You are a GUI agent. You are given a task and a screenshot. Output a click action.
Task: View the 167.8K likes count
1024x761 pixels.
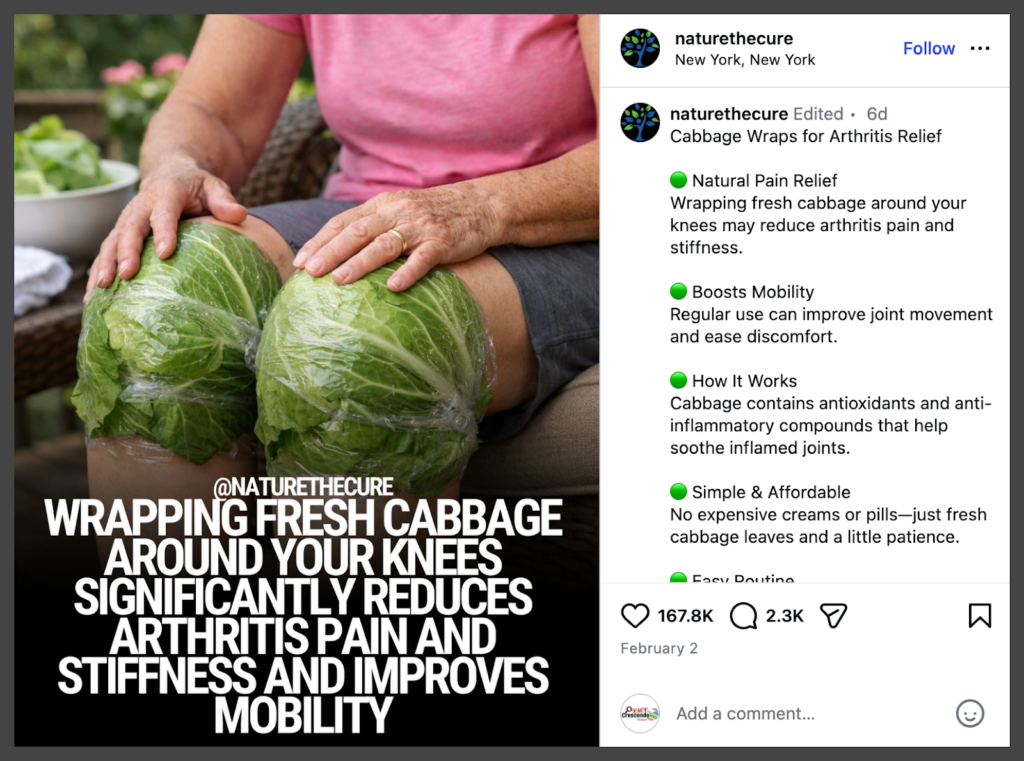point(685,616)
